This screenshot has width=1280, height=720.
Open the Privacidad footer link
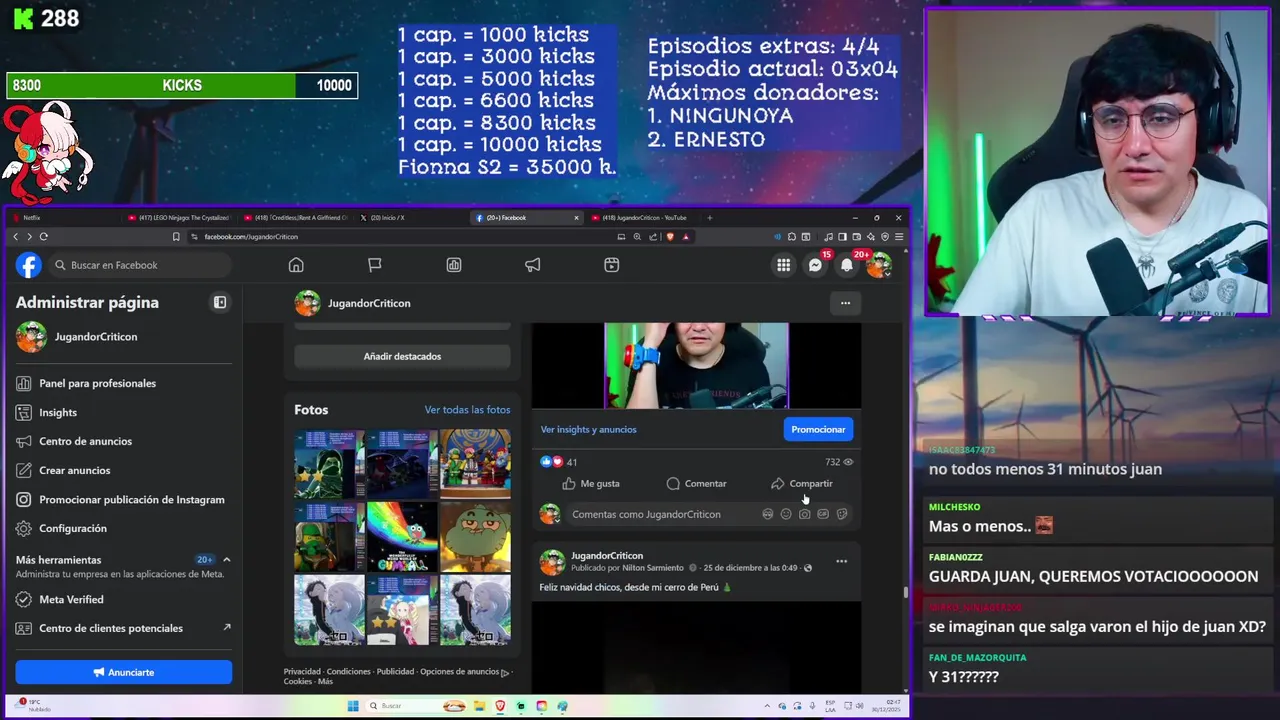(x=302, y=672)
